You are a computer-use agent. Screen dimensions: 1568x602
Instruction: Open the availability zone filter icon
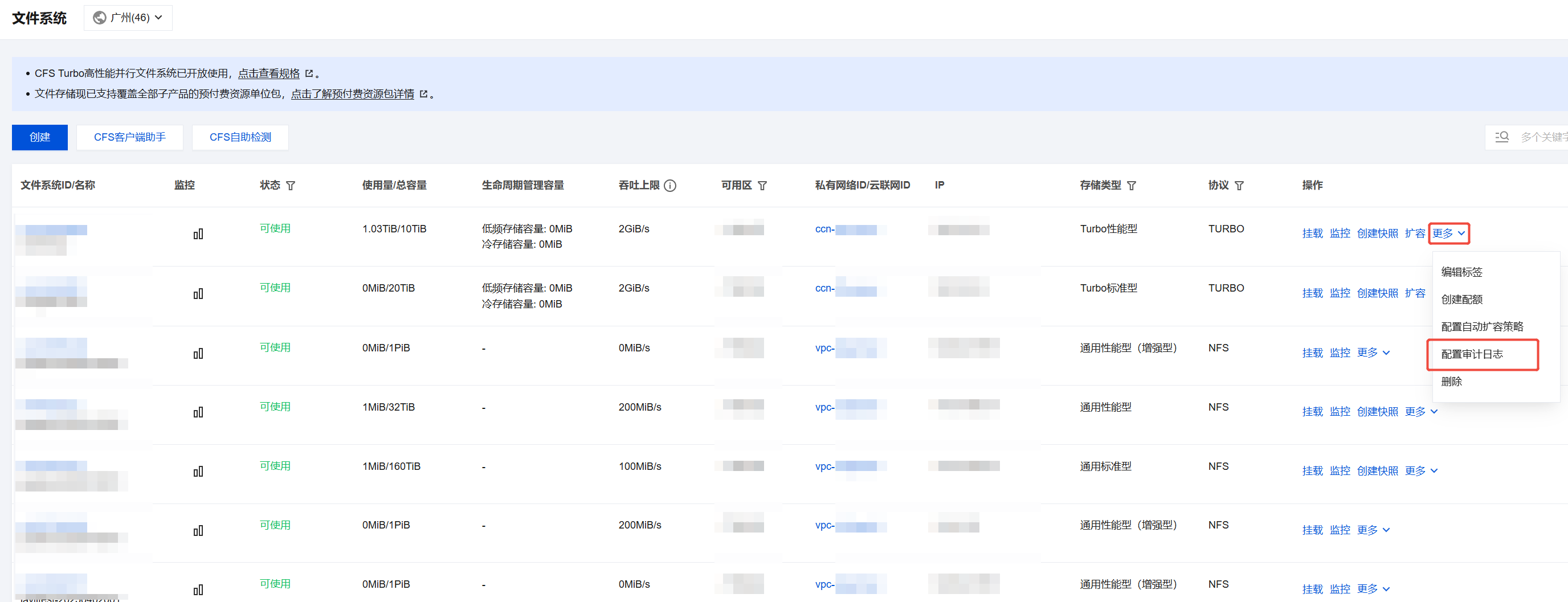pyautogui.click(x=762, y=186)
